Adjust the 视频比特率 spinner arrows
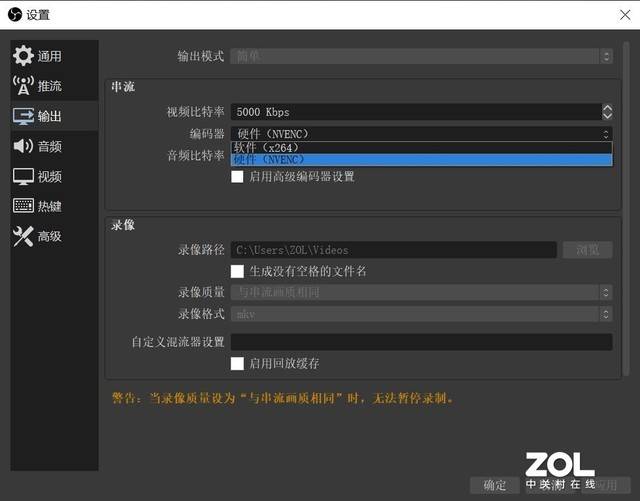The image size is (640, 501). (607, 112)
